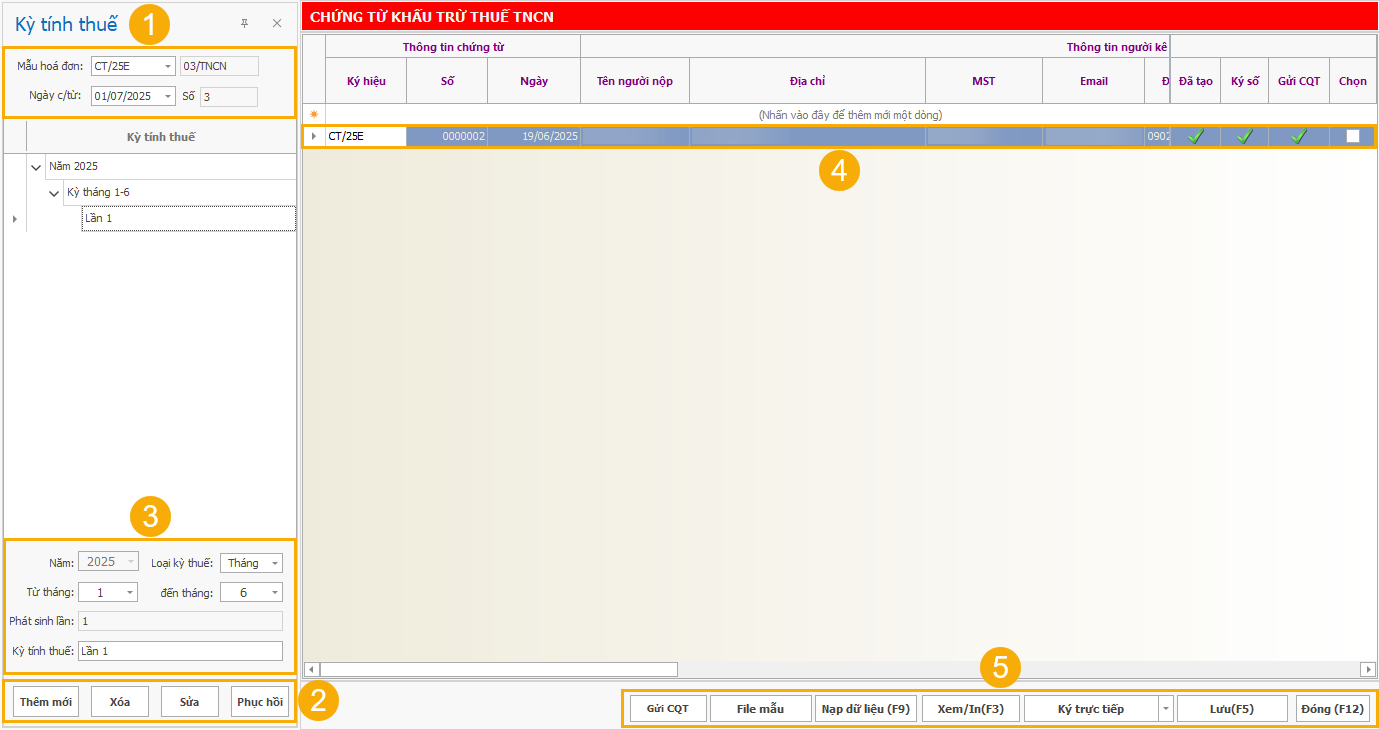This screenshot has width=1380, height=730.
Task: Open the Mẫu hoá đơn dropdown
Action: 168,66
